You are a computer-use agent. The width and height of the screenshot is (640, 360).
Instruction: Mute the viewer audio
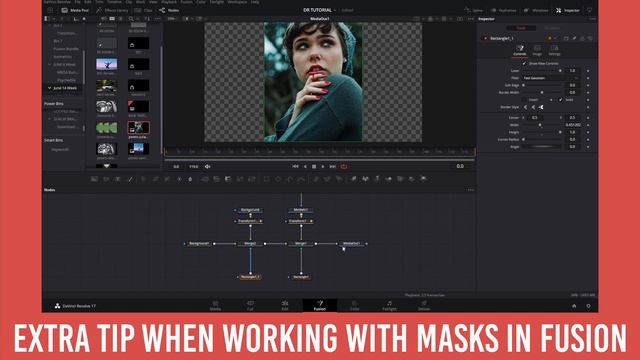click(x=207, y=167)
